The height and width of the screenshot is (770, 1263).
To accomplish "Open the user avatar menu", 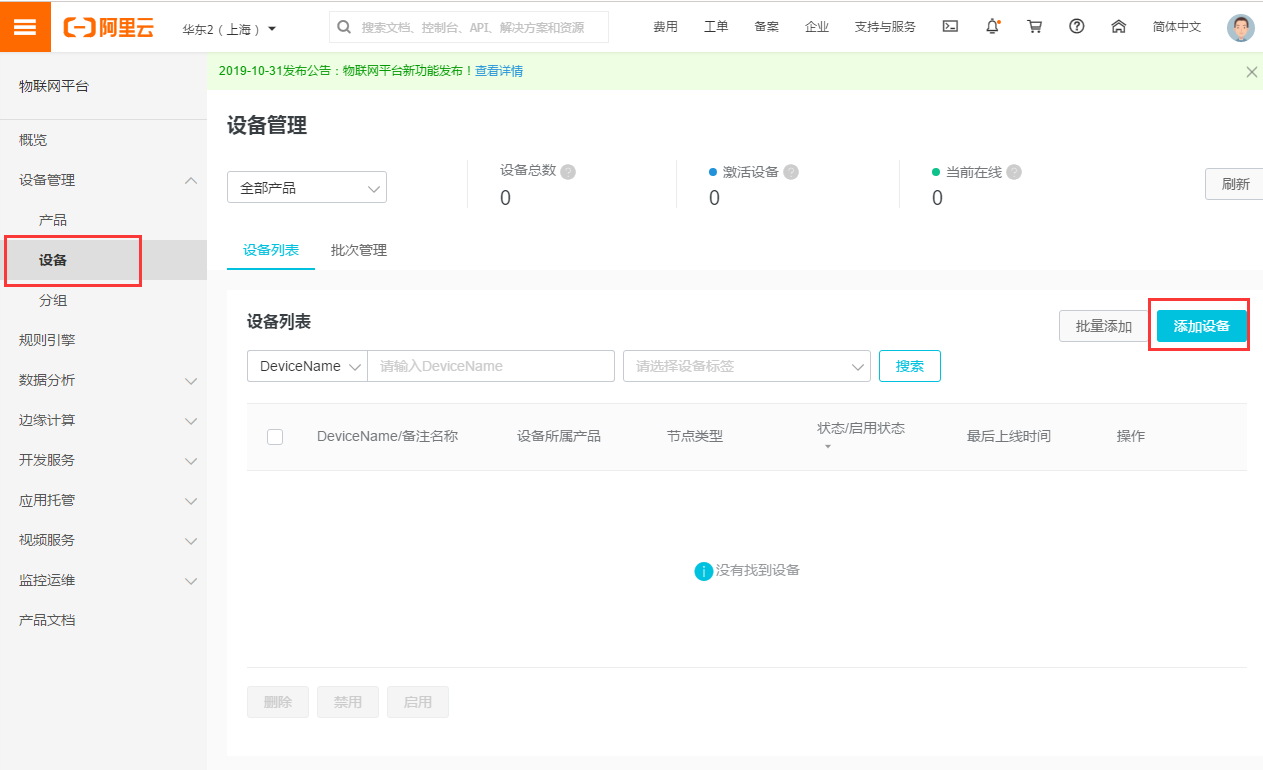I will (x=1240, y=27).
